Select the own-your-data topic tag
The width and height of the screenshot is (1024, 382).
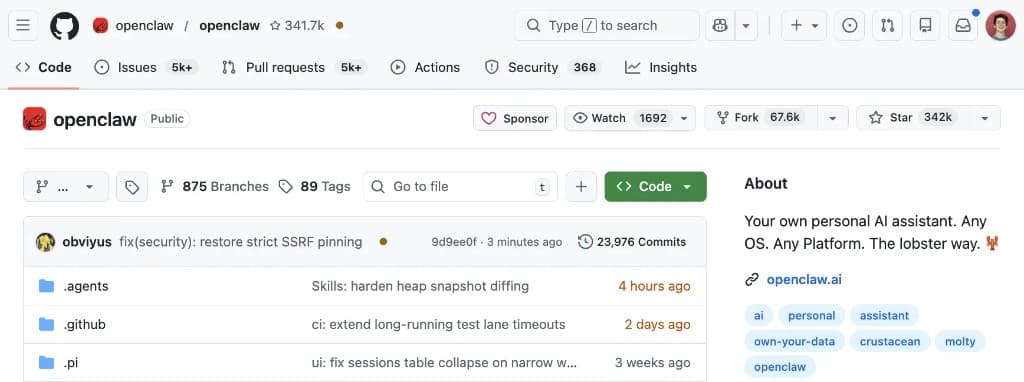point(794,341)
